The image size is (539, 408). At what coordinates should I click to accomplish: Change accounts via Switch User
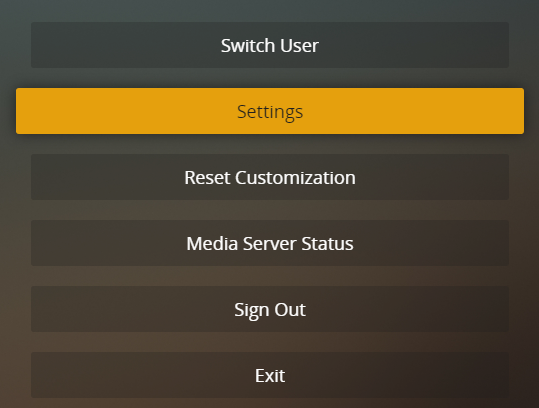pyautogui.click(x=270, y=45)
